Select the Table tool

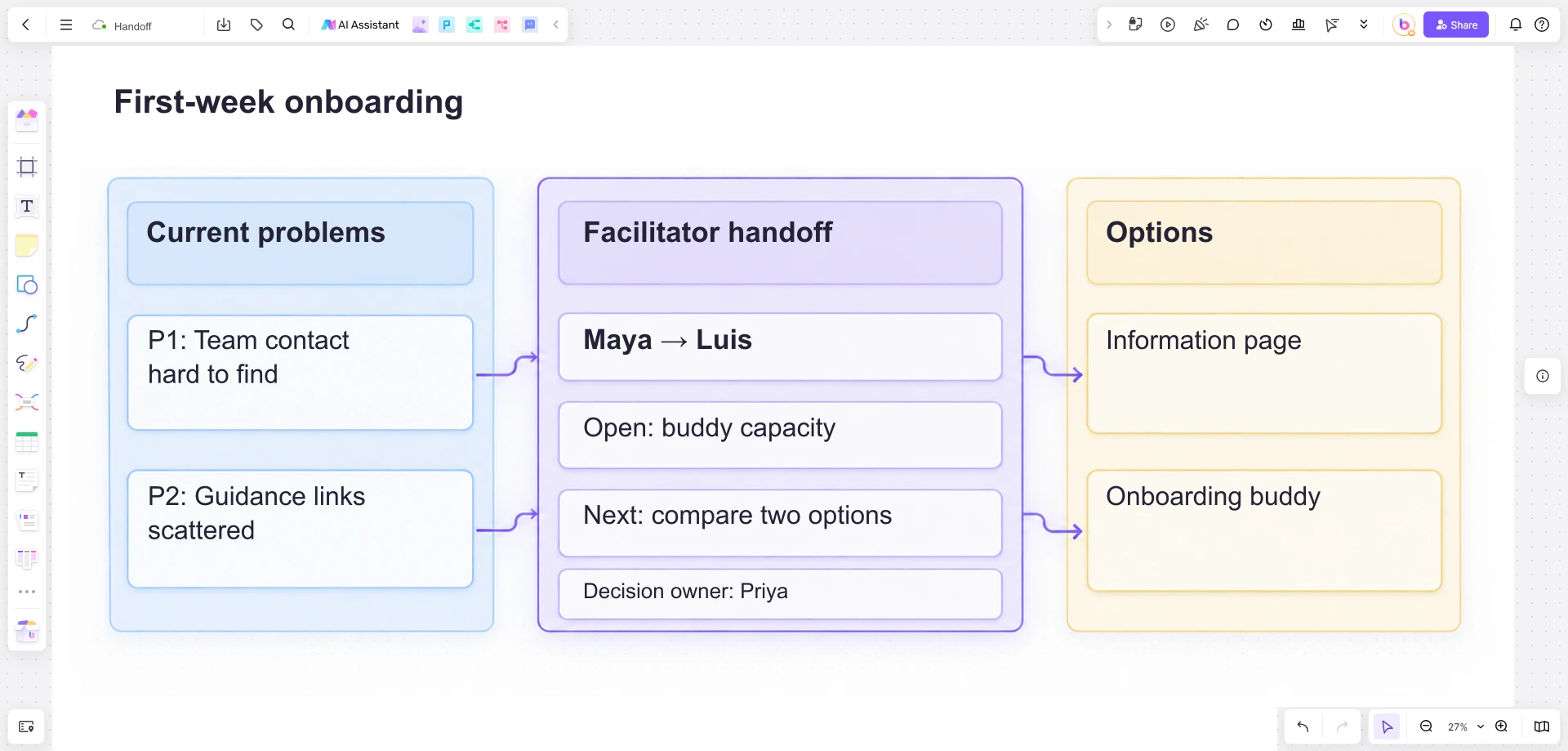27,441
